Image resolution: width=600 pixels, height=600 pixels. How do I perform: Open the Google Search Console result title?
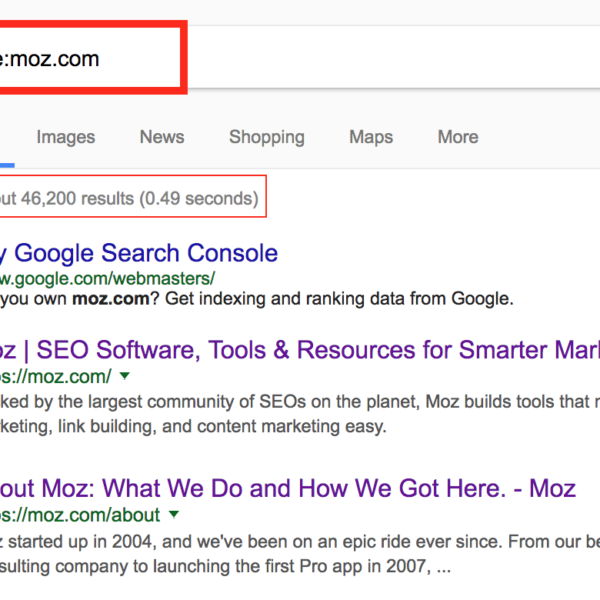click(x=140, y=253)
